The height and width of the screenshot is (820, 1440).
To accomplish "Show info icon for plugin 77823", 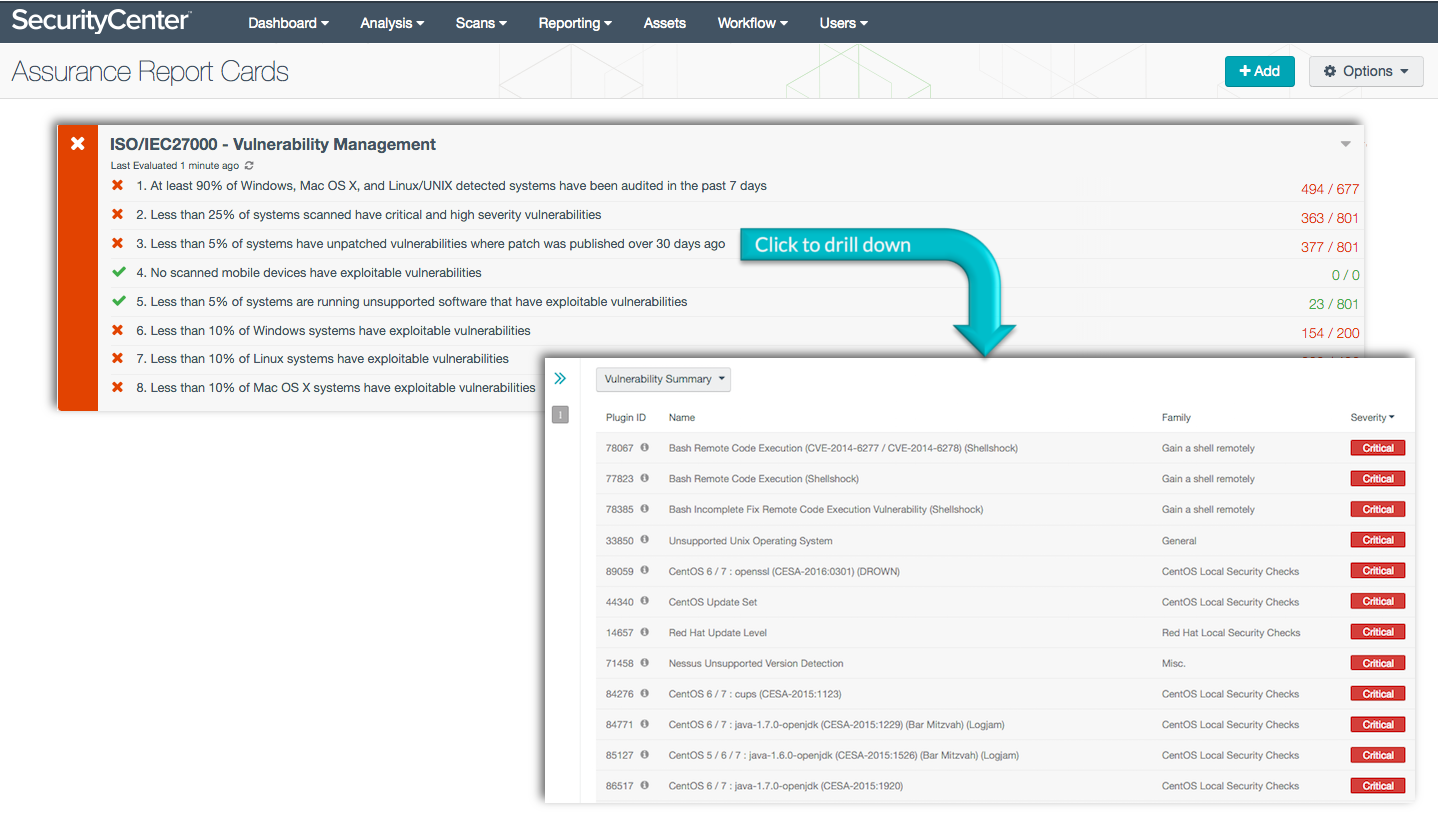I will 645,478.
